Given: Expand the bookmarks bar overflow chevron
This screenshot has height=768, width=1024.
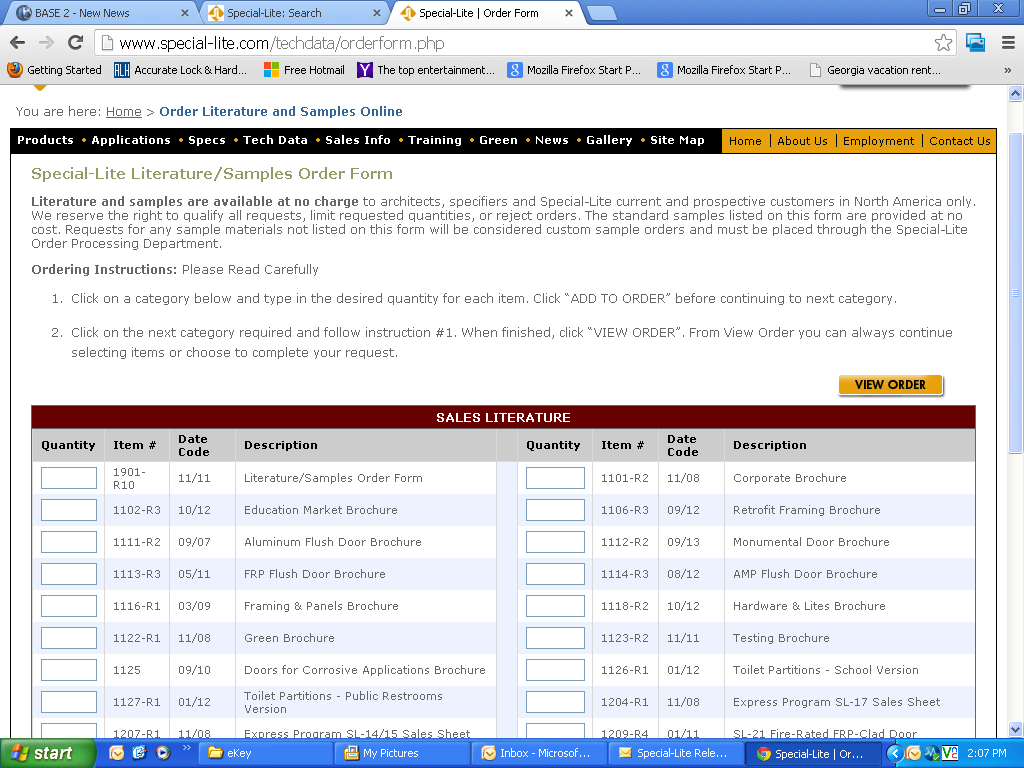Looking at the screenshot, I should (1008, 70).
